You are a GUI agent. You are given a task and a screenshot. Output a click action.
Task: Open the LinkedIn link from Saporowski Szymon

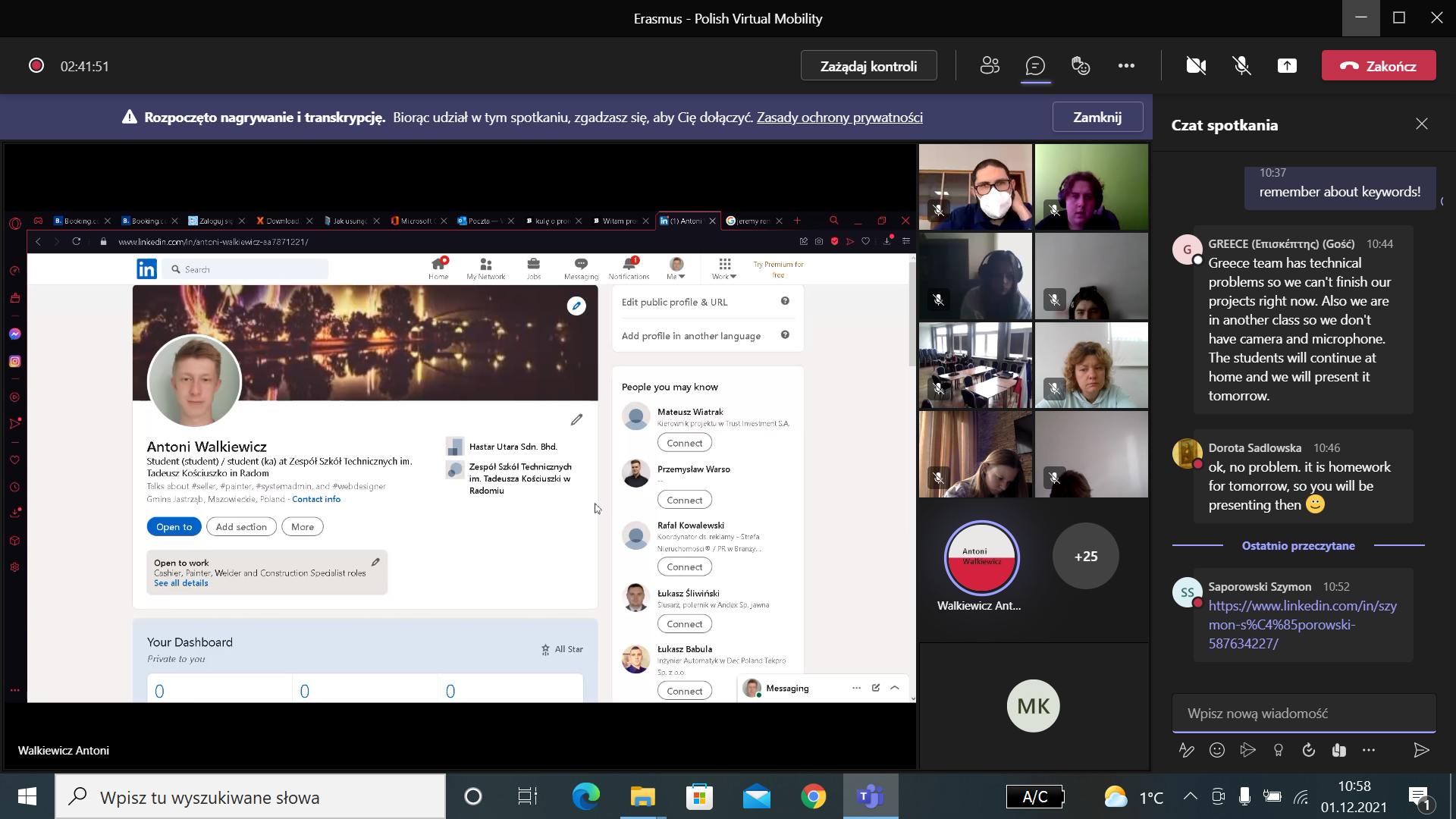pyautogui.click(x=1302, y=625)
